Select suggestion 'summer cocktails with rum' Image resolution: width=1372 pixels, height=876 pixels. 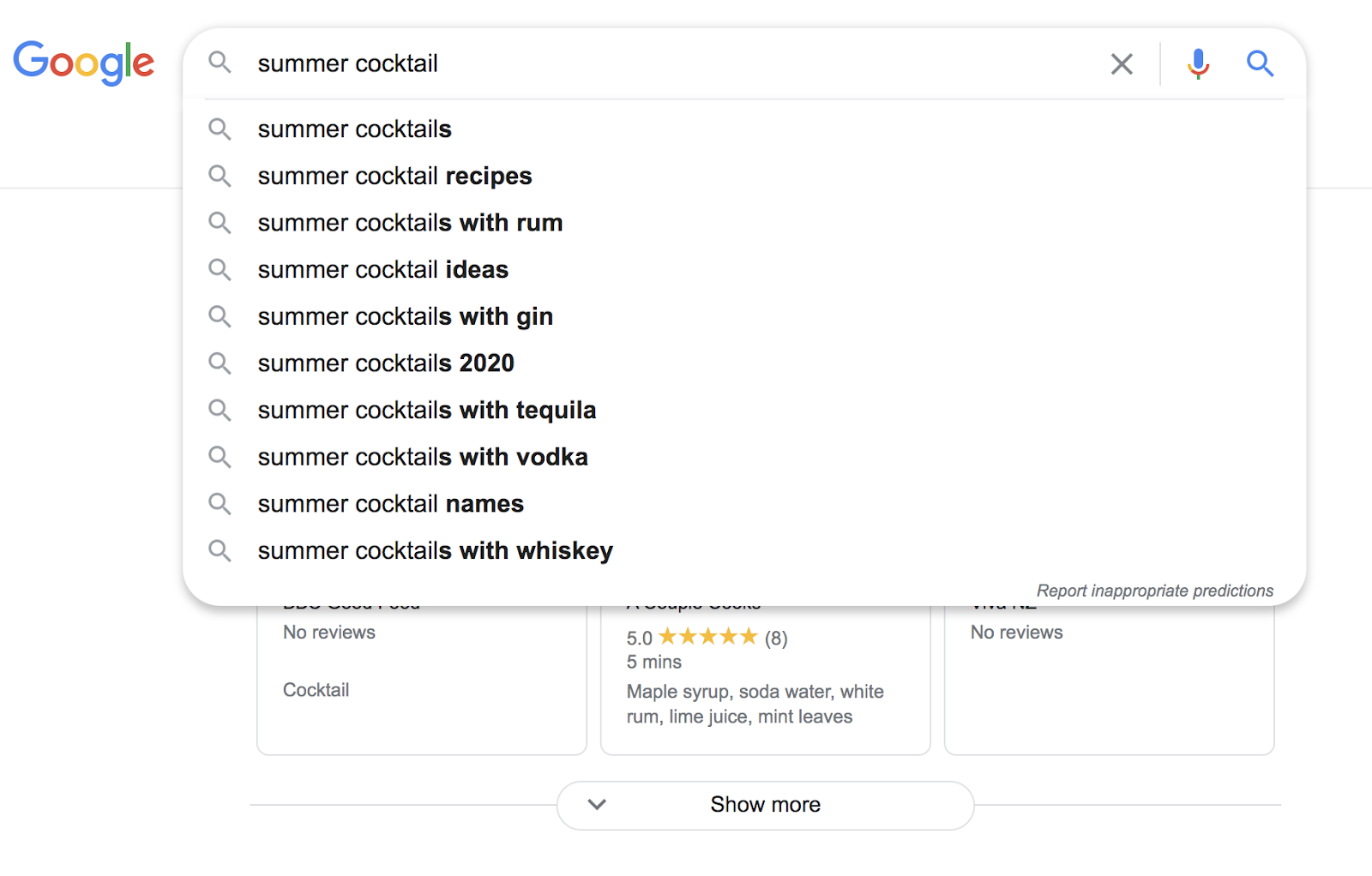coord(410,223)
